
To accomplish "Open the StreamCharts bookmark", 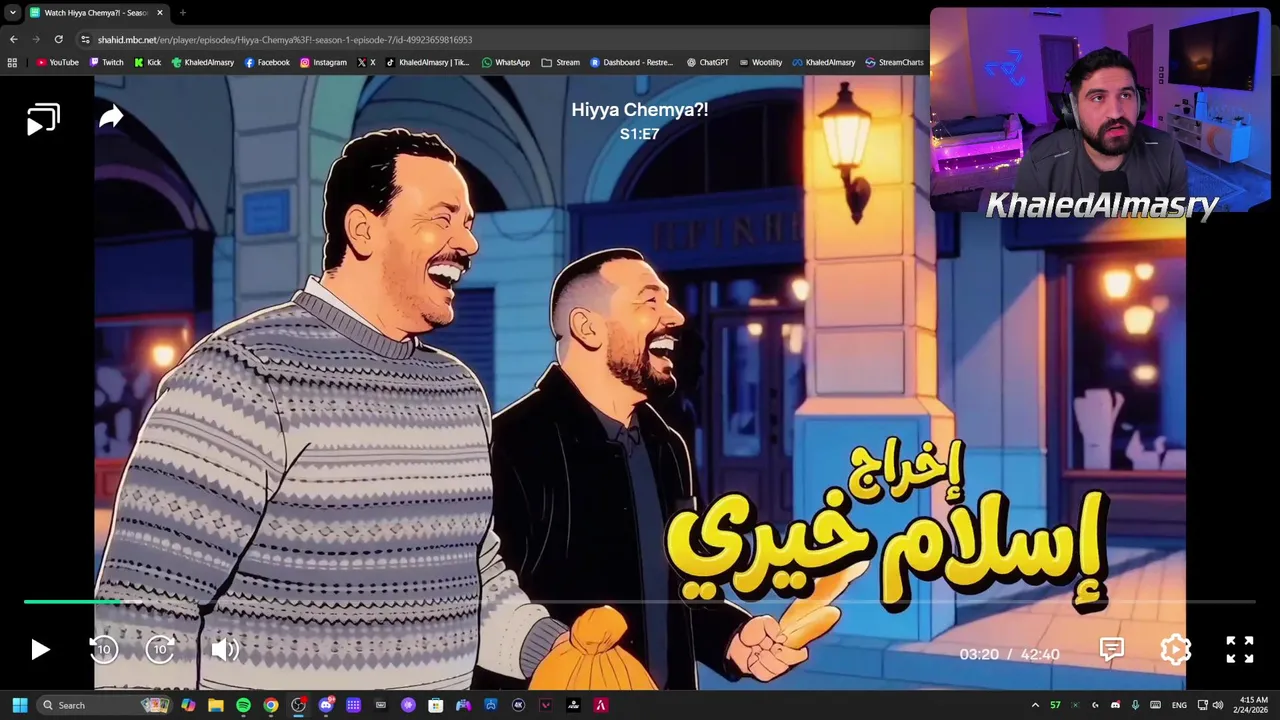I will tap(894, 62).
